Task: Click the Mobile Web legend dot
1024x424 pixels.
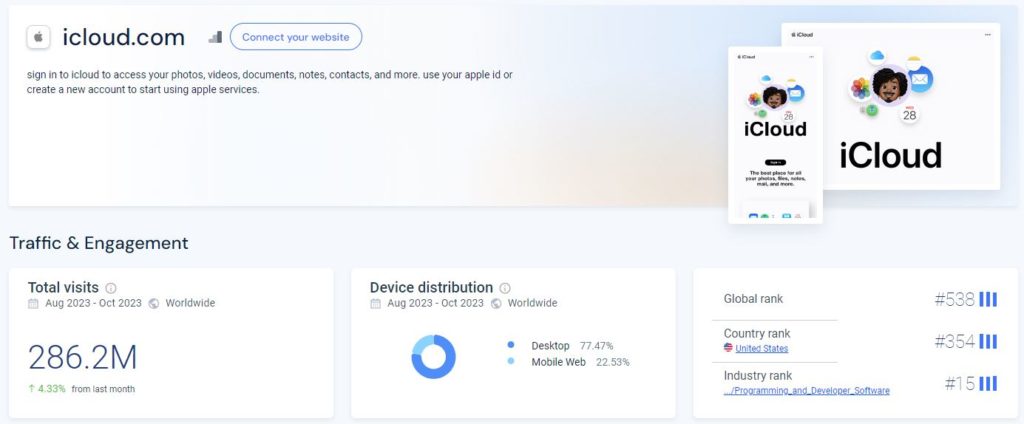Action: pyautogui.click(x=511, y=361)
